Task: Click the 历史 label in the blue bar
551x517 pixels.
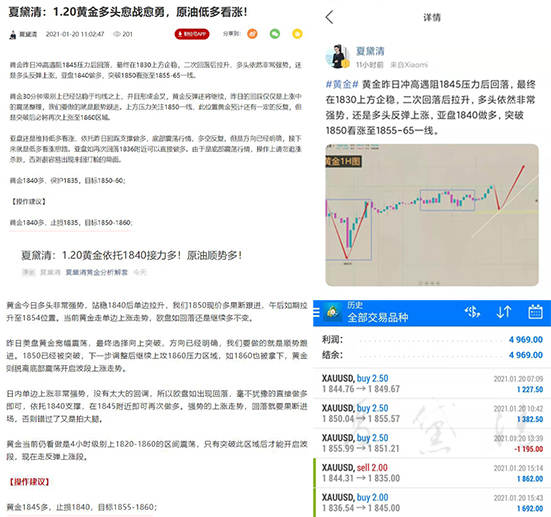Action: pos(355,305)
